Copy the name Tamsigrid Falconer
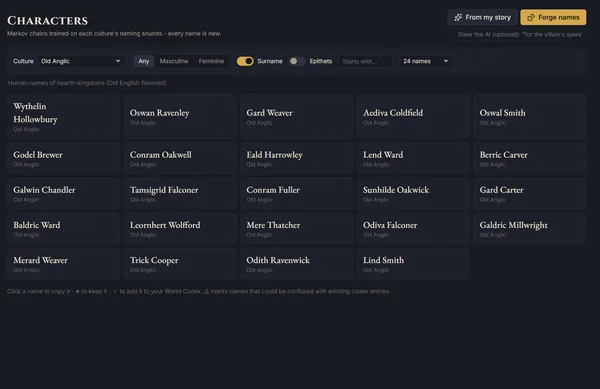 click(164, 190)
